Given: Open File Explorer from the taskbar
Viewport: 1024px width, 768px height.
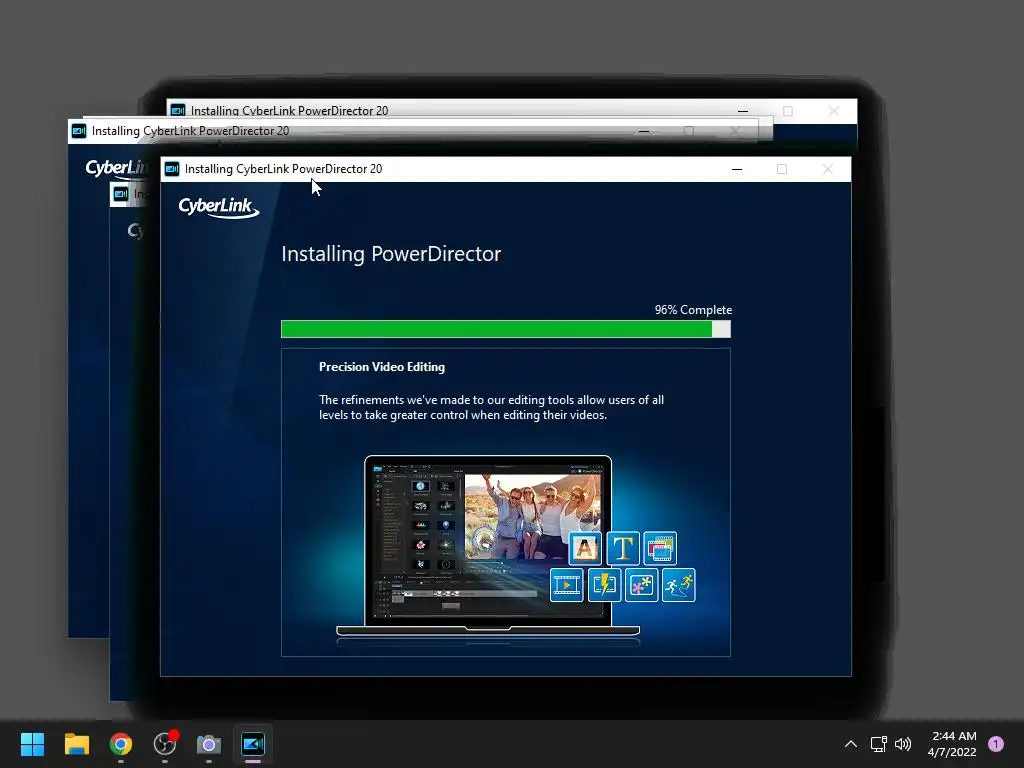Looking at the screenshot, I should [x=76, y=743].
